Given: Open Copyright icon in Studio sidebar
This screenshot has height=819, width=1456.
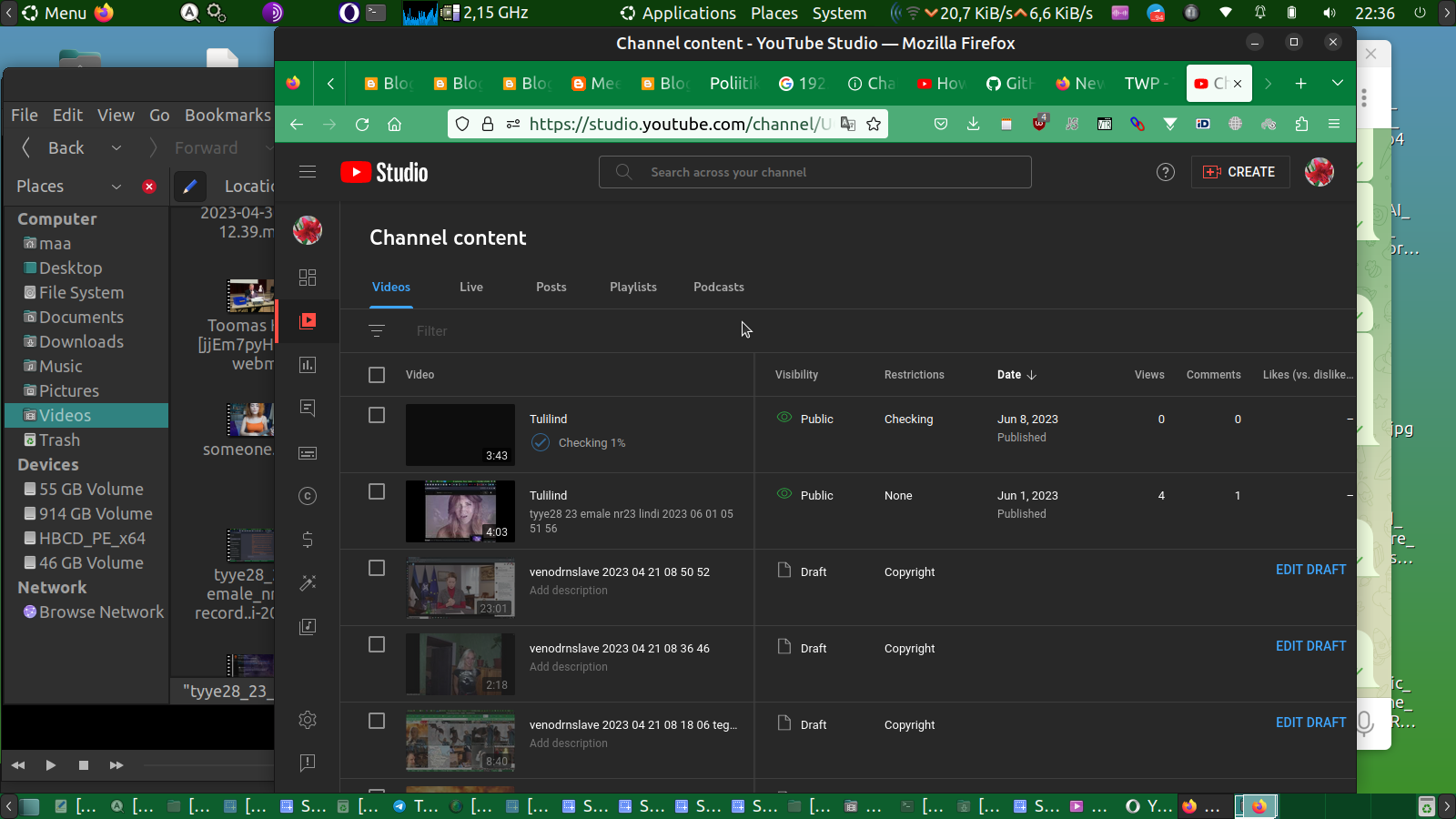Looking at the screenshot, I should [x=308, y=496].
